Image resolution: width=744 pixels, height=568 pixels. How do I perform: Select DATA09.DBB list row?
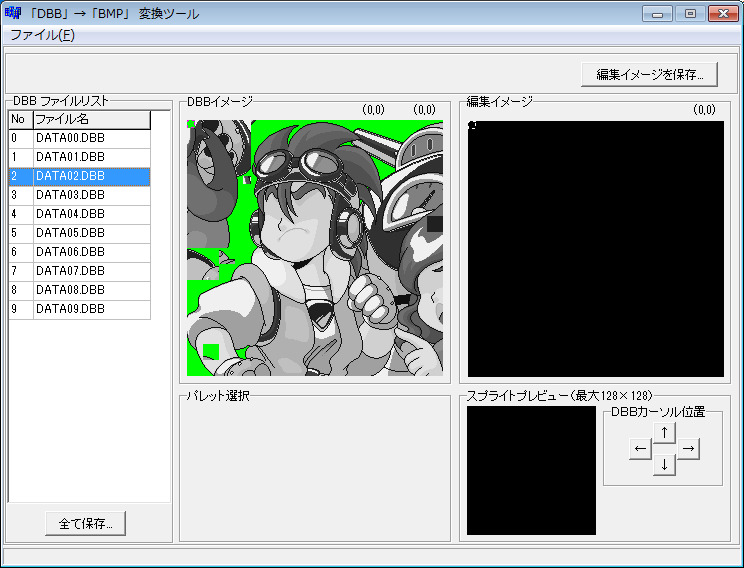pos(70,309)
